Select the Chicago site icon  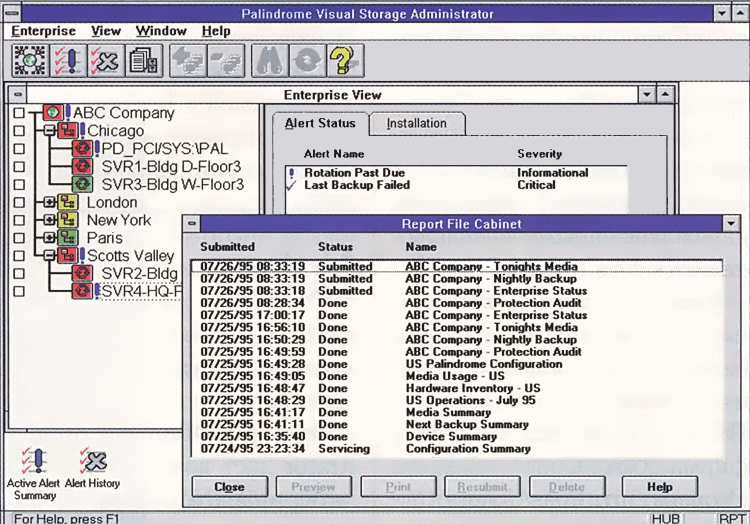click(67, 131)
